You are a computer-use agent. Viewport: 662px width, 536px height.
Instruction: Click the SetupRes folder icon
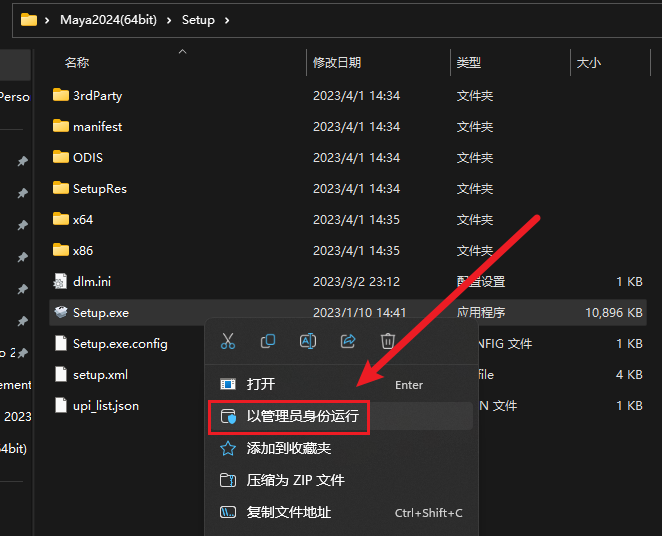[61, 188]
